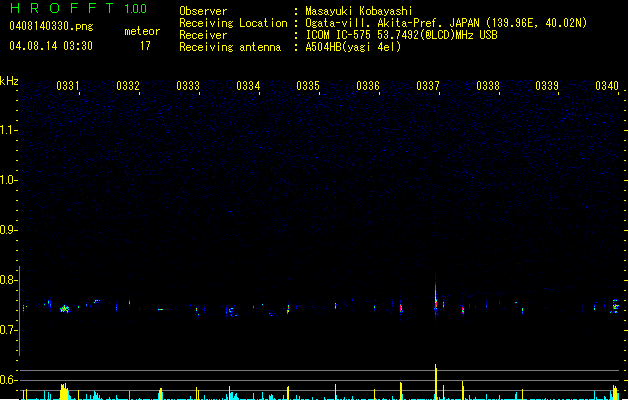The width and height of the screenshot is (629, 400).
Task: Select antenna text A504HB(yagi 4el)
Action: point(353,47)
